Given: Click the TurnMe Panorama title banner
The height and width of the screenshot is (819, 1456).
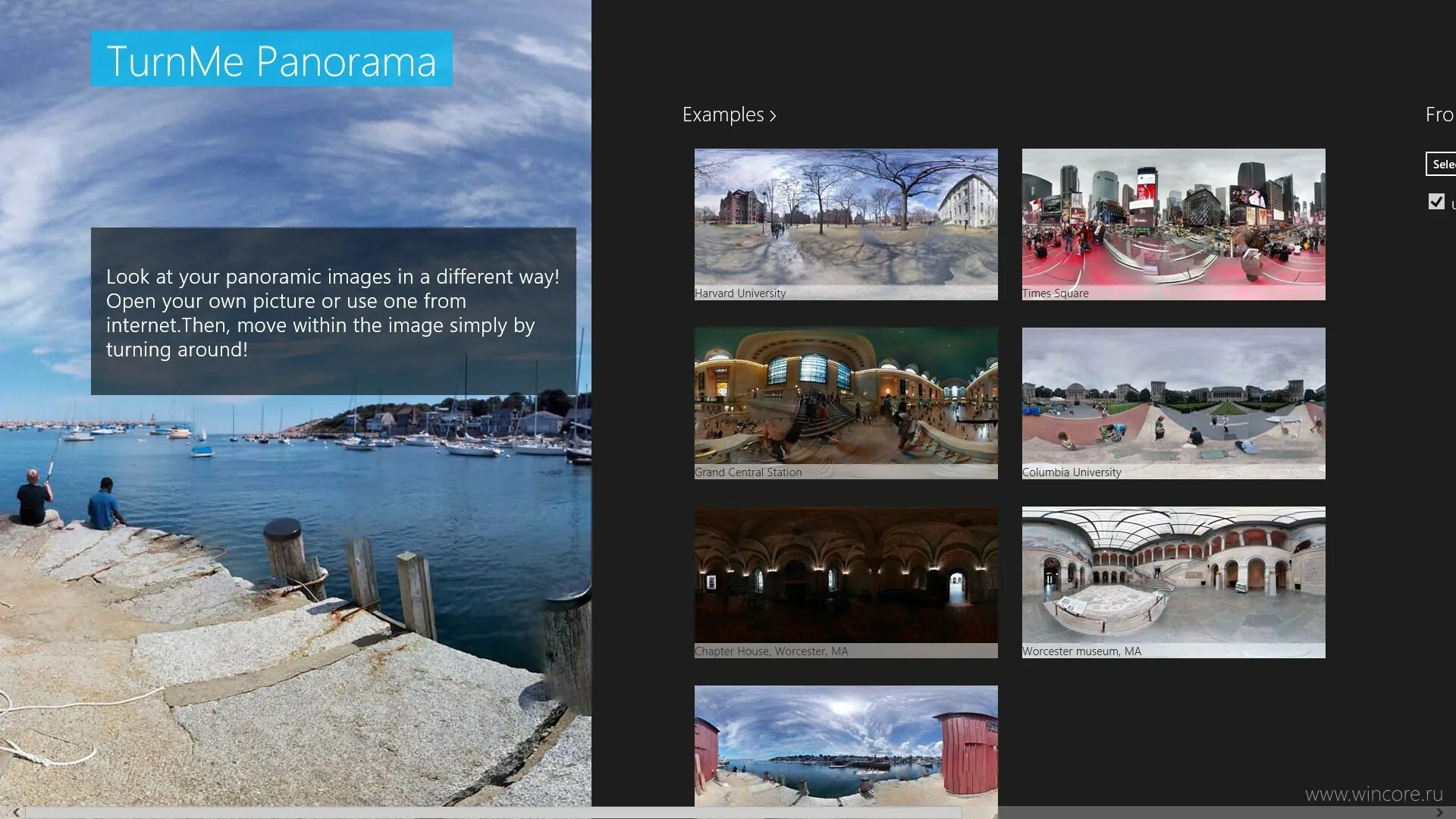Looking at the screenshot, I should point(271,59).
